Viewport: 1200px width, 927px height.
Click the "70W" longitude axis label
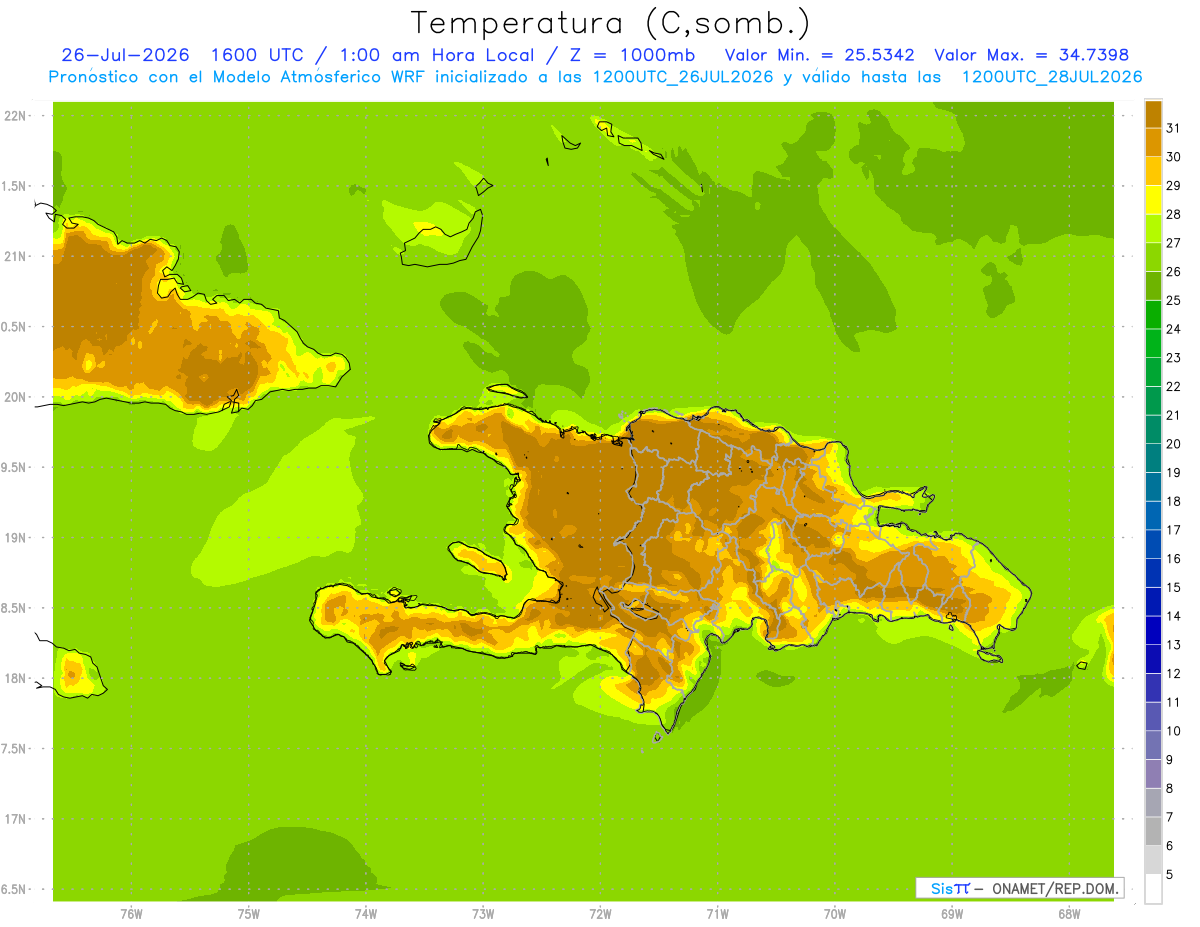835,914
